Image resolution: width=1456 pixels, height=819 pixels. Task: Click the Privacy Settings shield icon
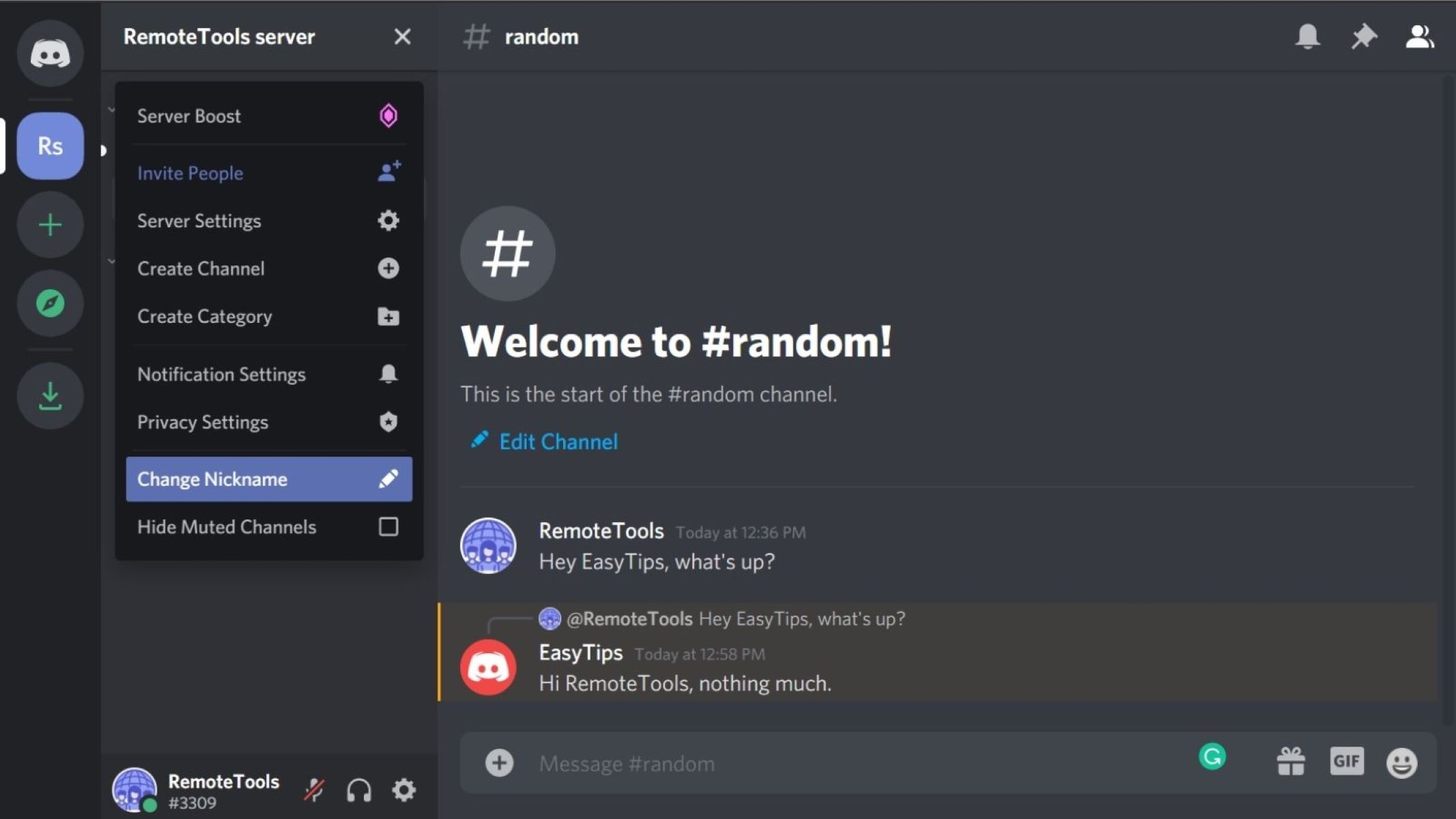(388, 421)
